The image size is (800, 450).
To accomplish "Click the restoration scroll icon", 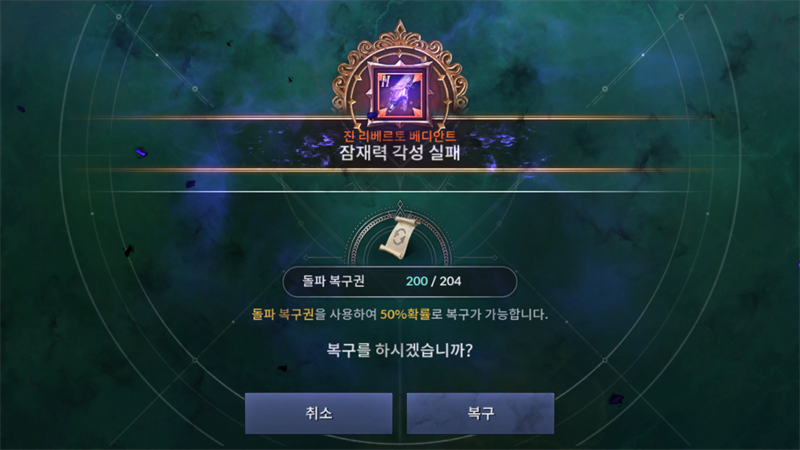I will [399, 238].
